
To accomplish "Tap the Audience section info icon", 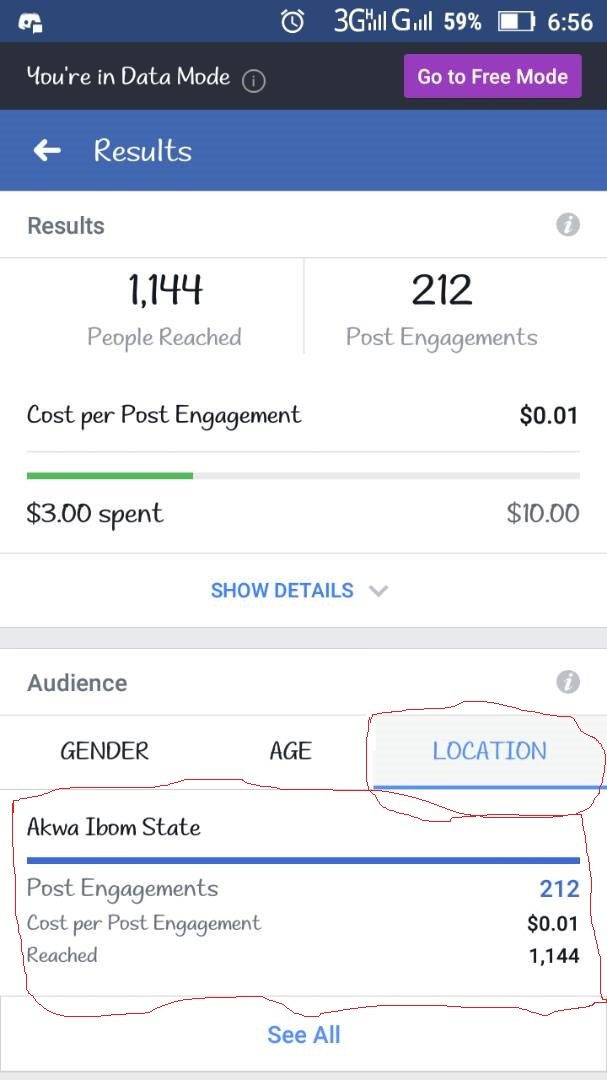I will (x=567, y=683).
